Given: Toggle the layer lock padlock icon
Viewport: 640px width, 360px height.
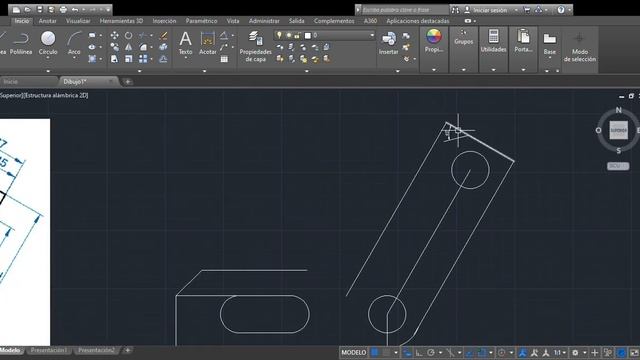Looking at the screenshot, I should (x=298, y=36).
